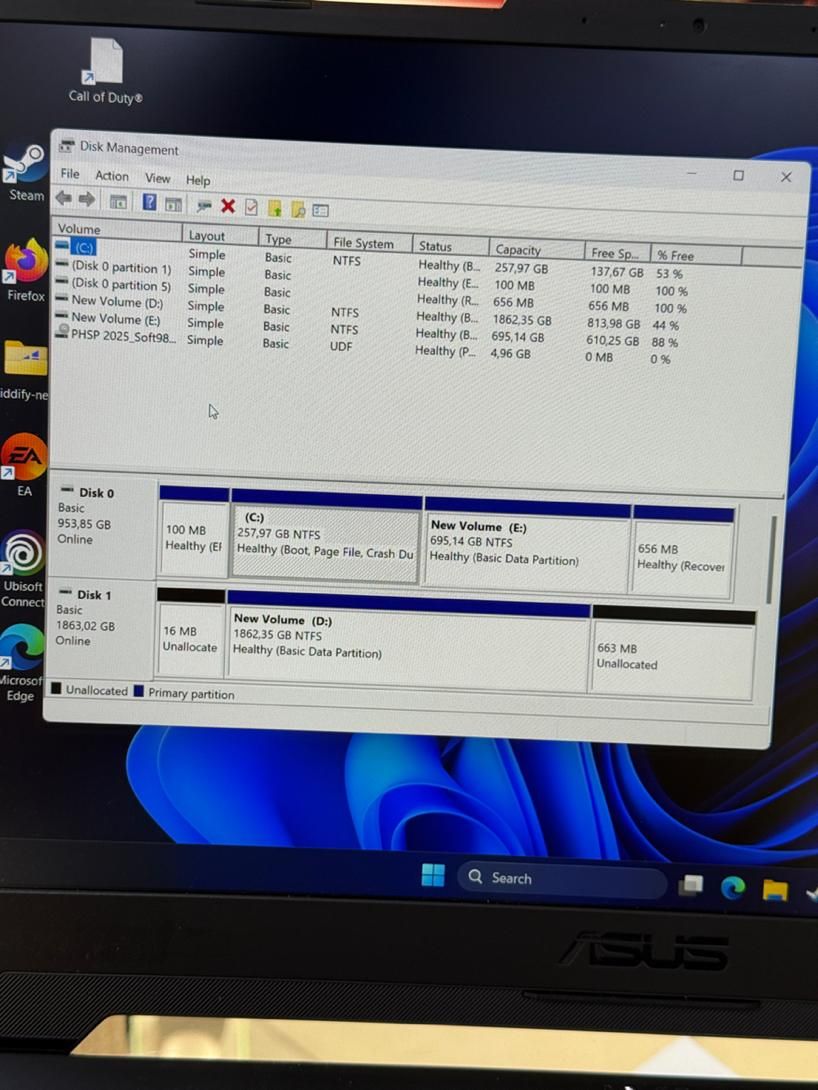Sort by the Free Sp... column header
818x1090 pixels.
click(x=617, y=253)
